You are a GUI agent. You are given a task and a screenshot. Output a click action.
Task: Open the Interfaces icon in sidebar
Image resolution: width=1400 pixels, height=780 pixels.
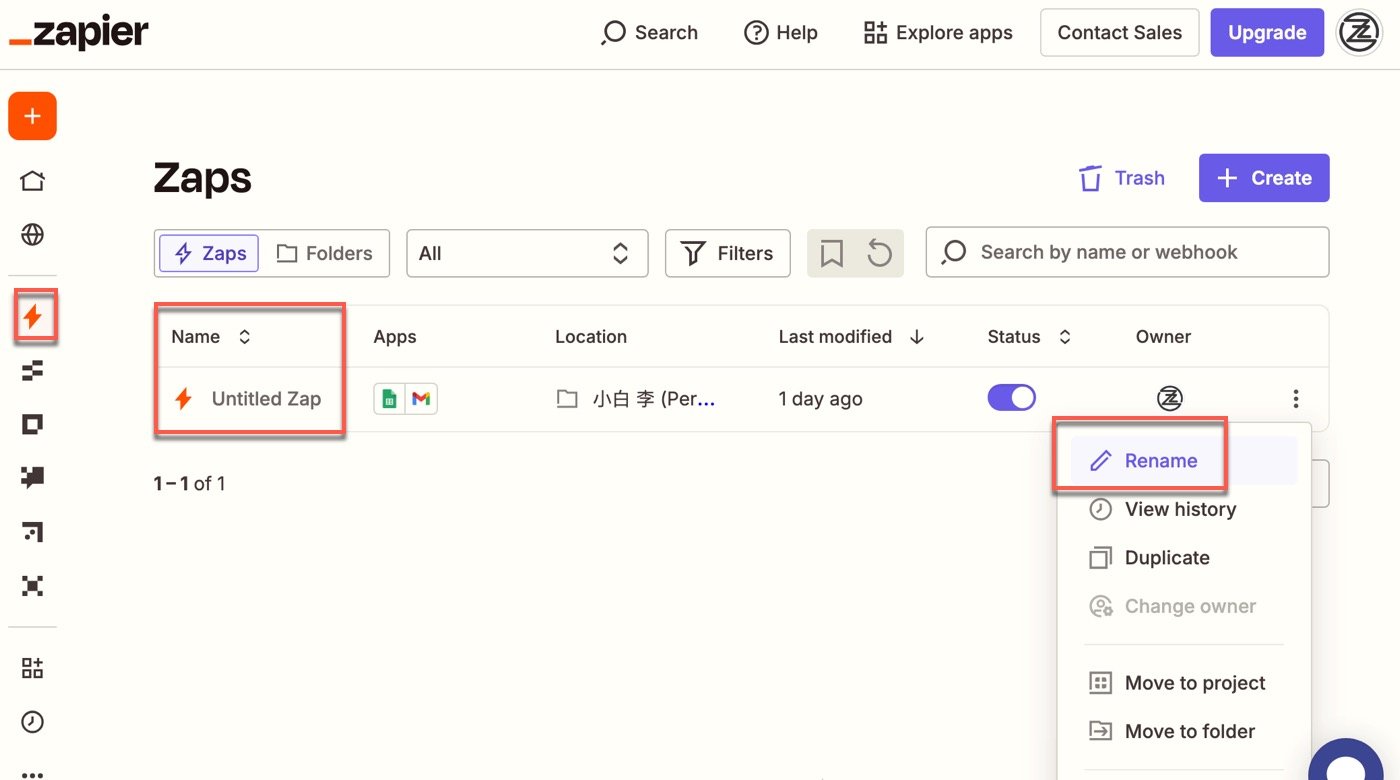32,425
